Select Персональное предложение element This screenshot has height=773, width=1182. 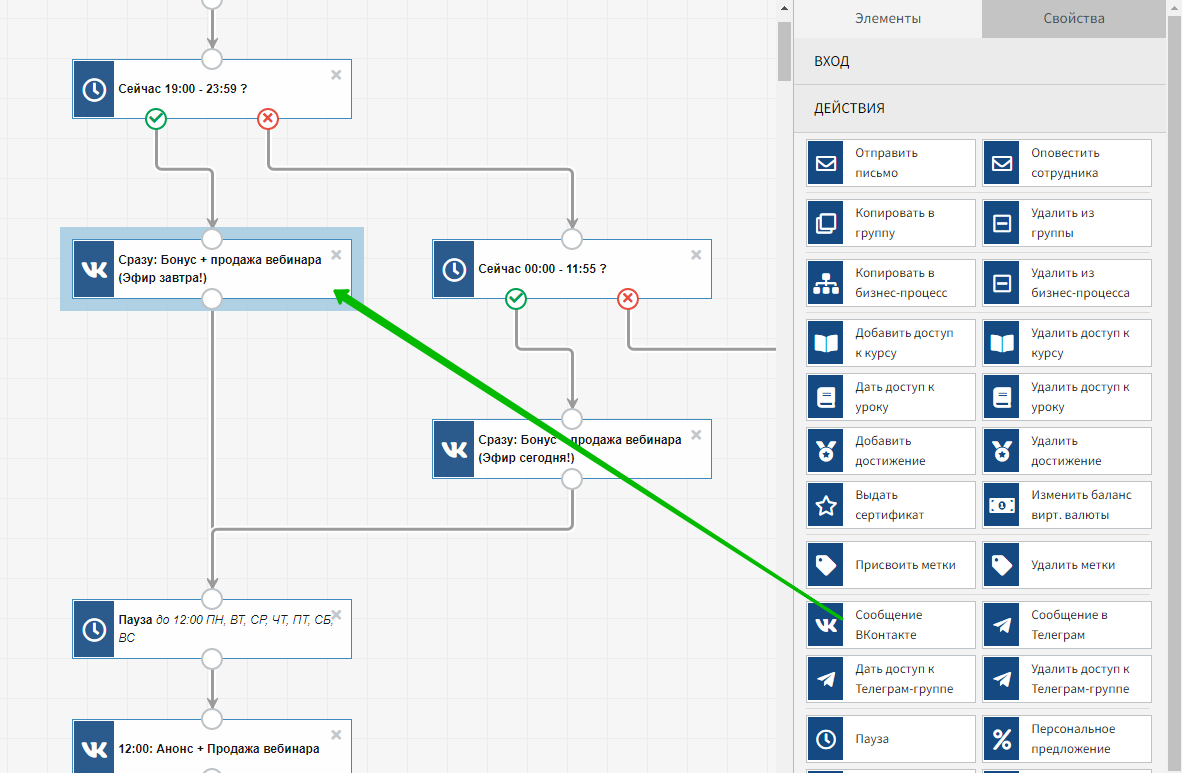pyautogui.click(x=1067, y=739)
